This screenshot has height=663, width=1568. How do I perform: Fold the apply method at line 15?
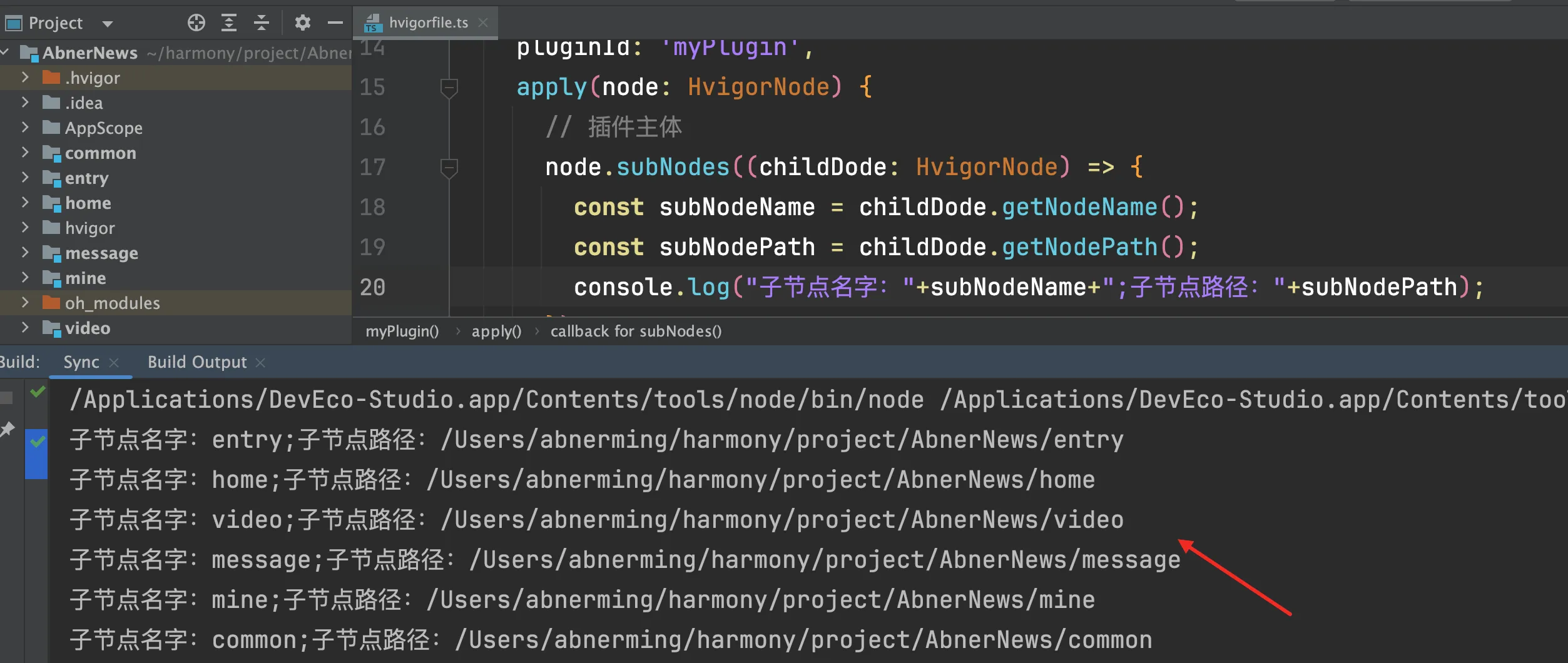coord(449,88)
